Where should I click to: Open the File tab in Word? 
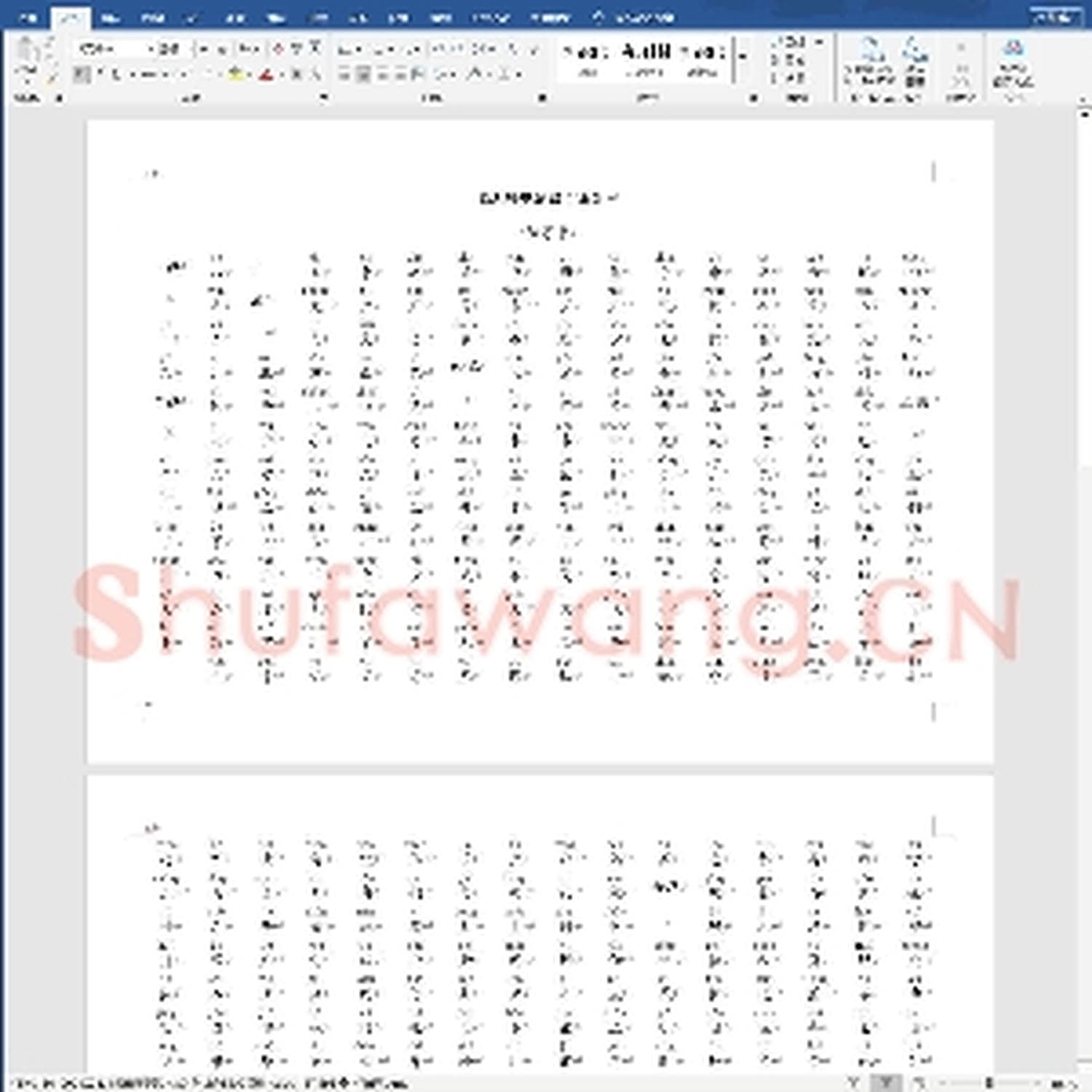click(x=28, y=17)
